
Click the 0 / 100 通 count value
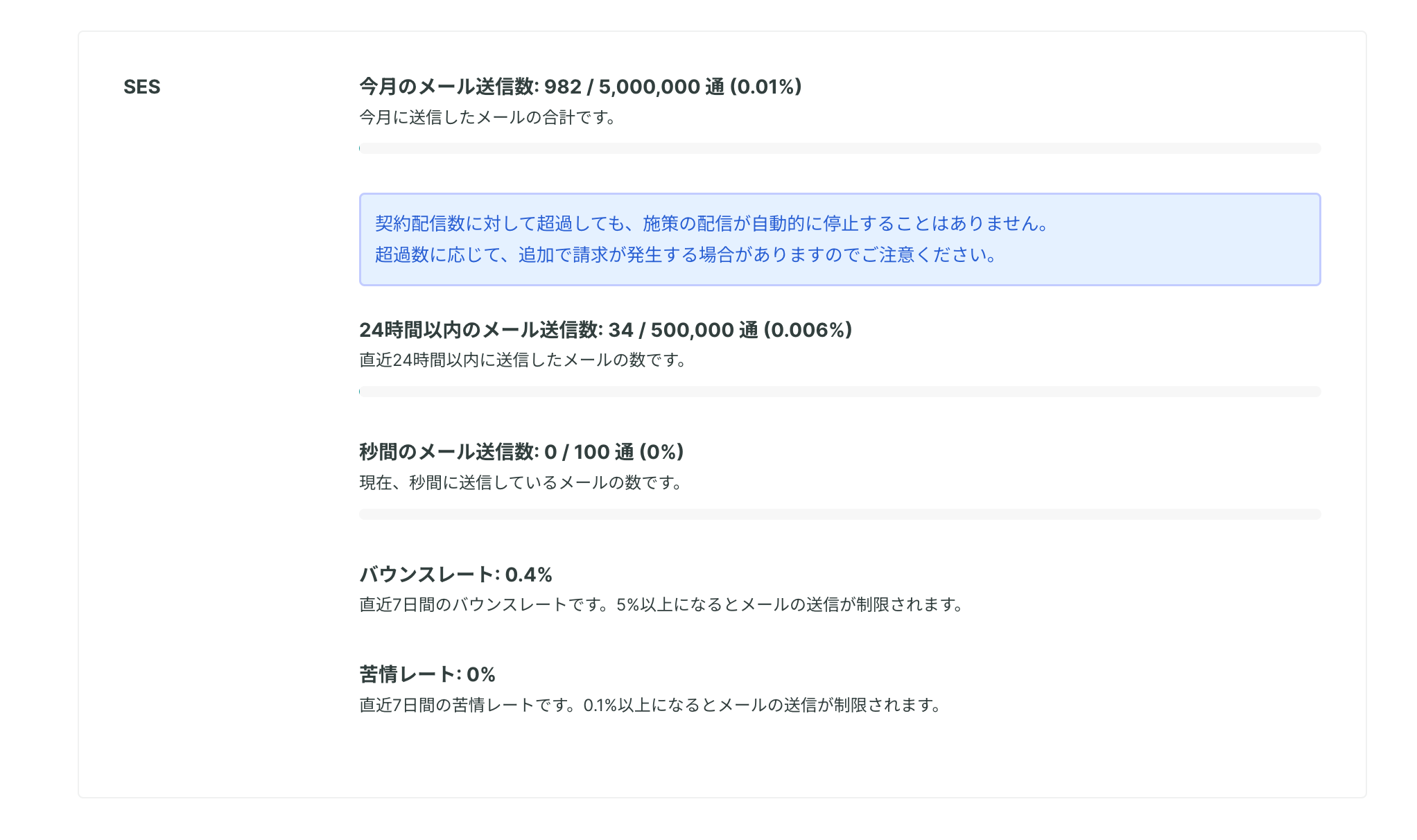tap(589, 452)
